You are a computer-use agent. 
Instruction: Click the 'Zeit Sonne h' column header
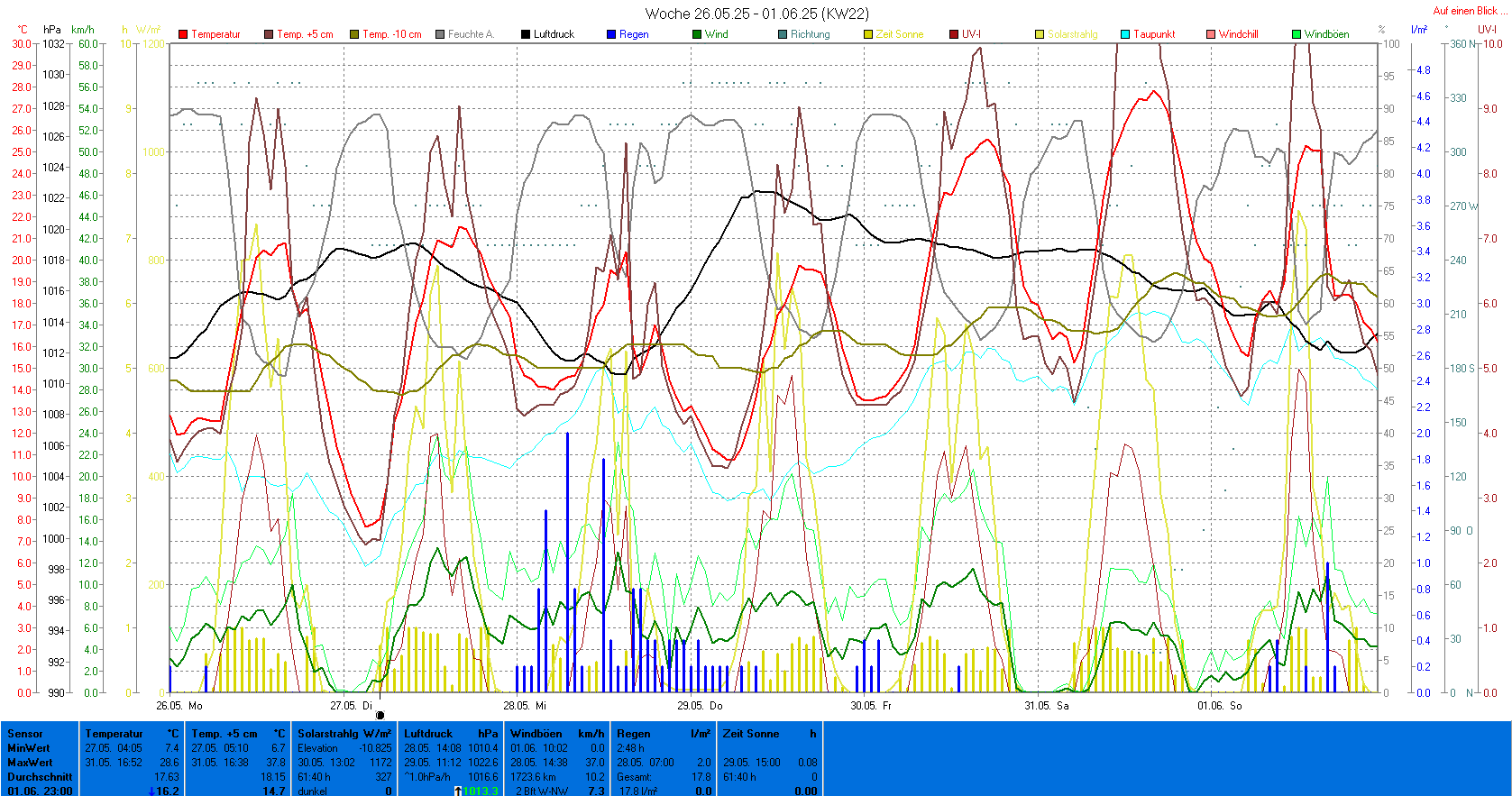[x=770, y=734]
